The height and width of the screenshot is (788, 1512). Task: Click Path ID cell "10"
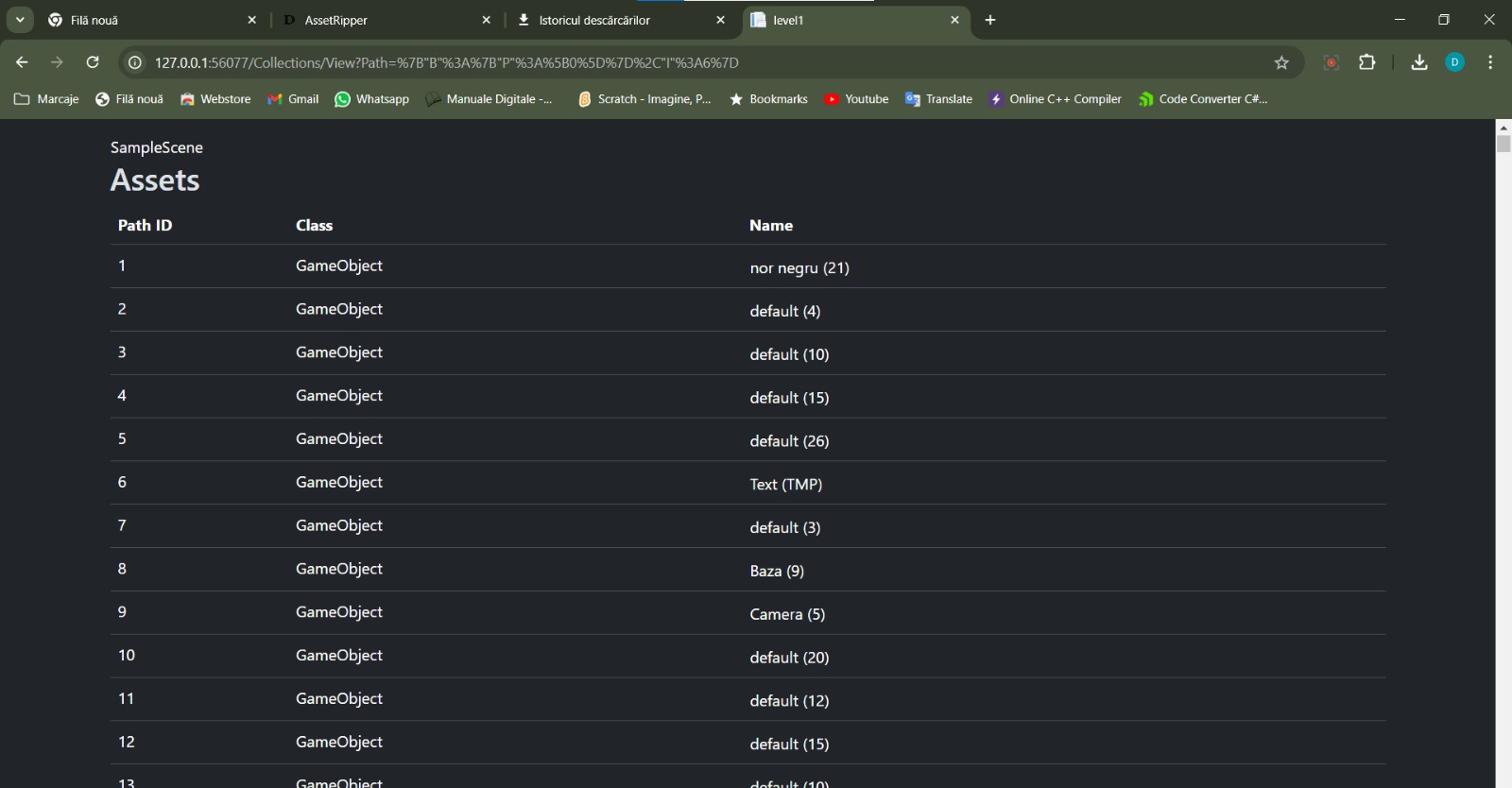coord(127,655)
